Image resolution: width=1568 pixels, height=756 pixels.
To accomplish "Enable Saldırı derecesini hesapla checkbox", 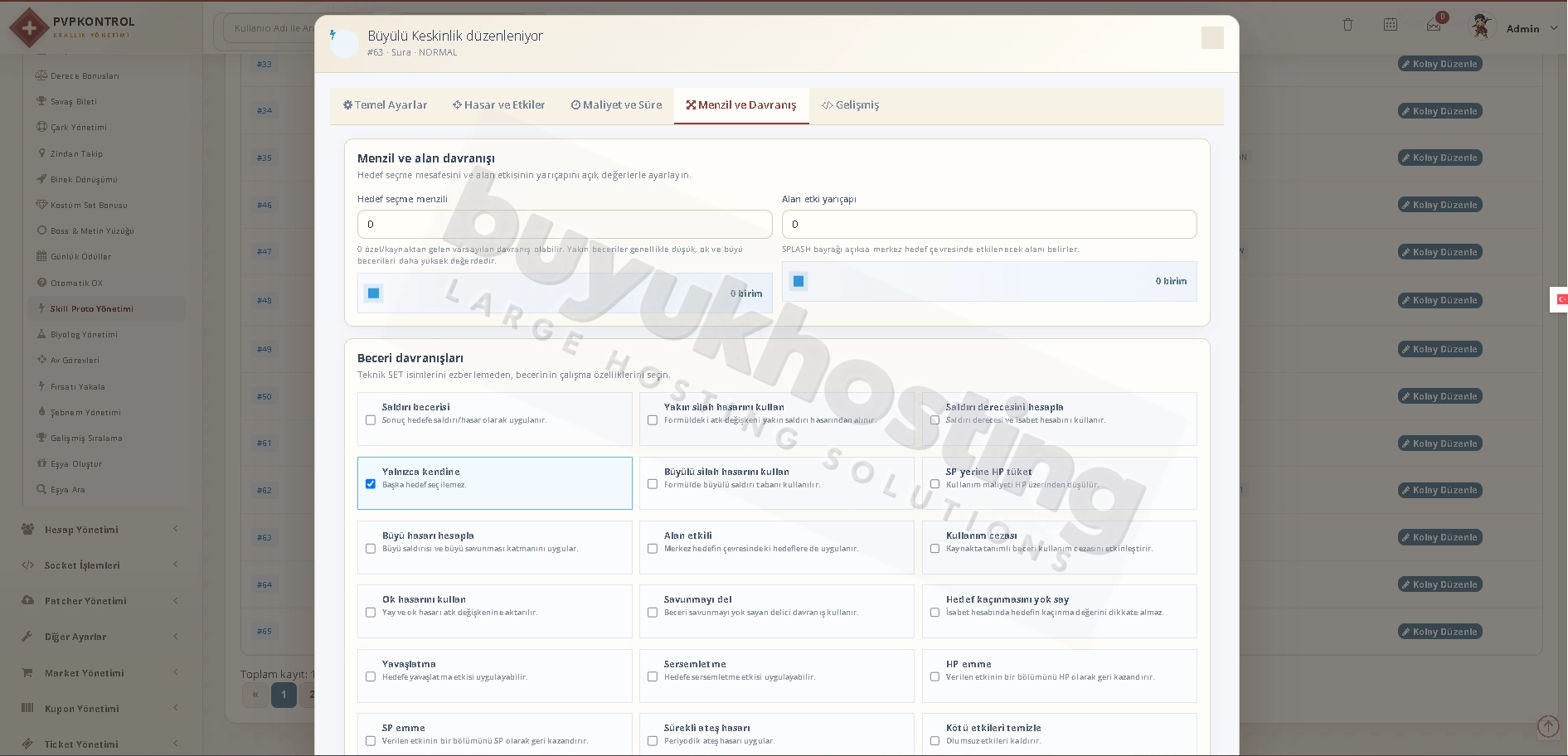I will click(x=934, y=420).
